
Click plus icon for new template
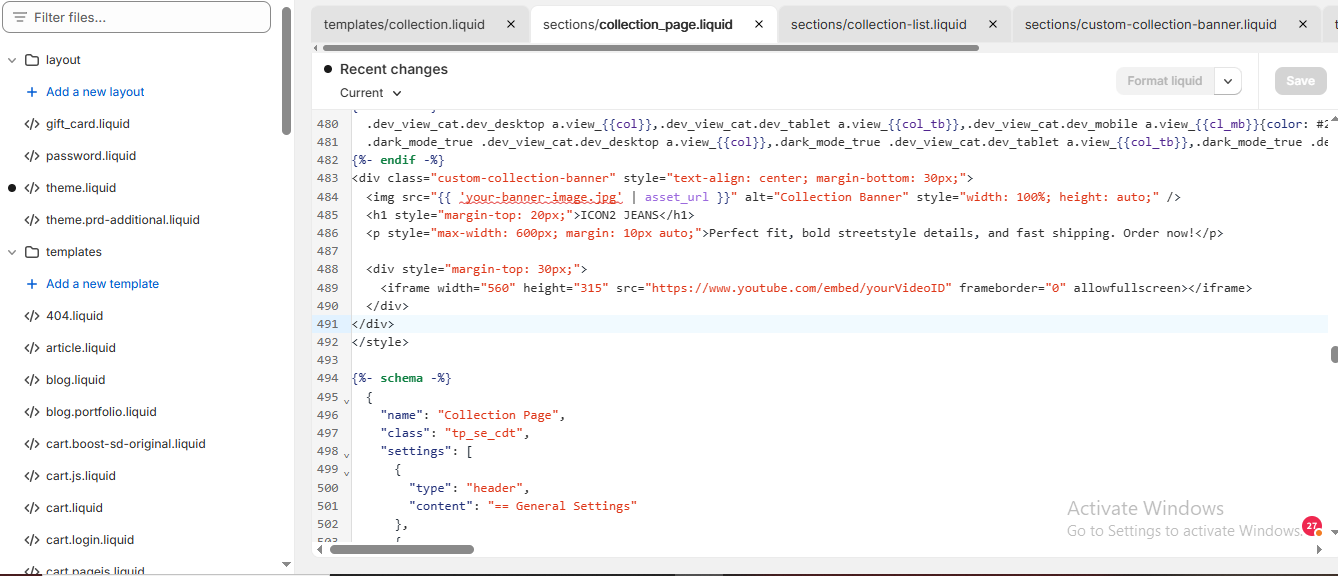coord(32,284)
